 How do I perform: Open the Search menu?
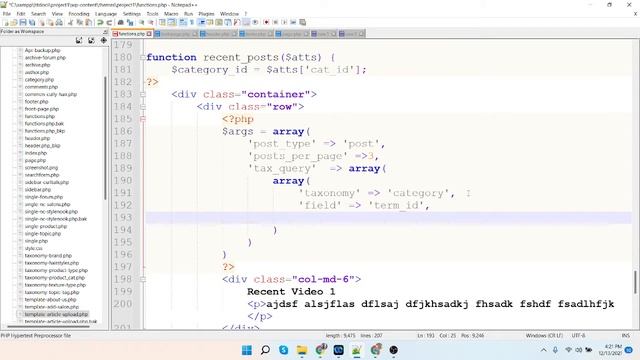pos(38,14)
